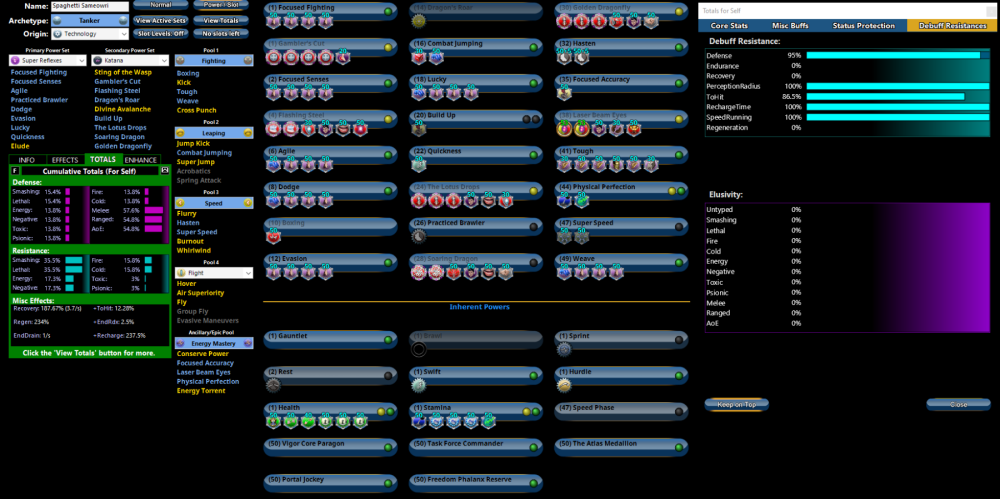
Task: Click the enhancement slot under Practiced Brawler
Action: [x=419, y=237]
